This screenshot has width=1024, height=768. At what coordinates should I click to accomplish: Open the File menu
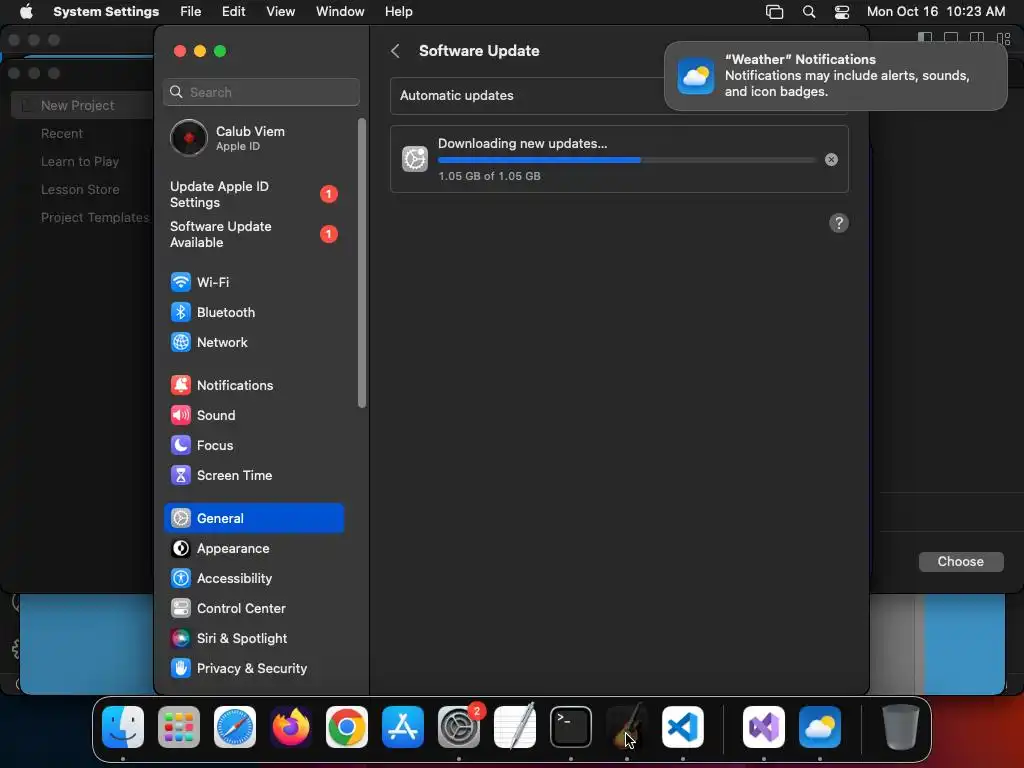191,12
